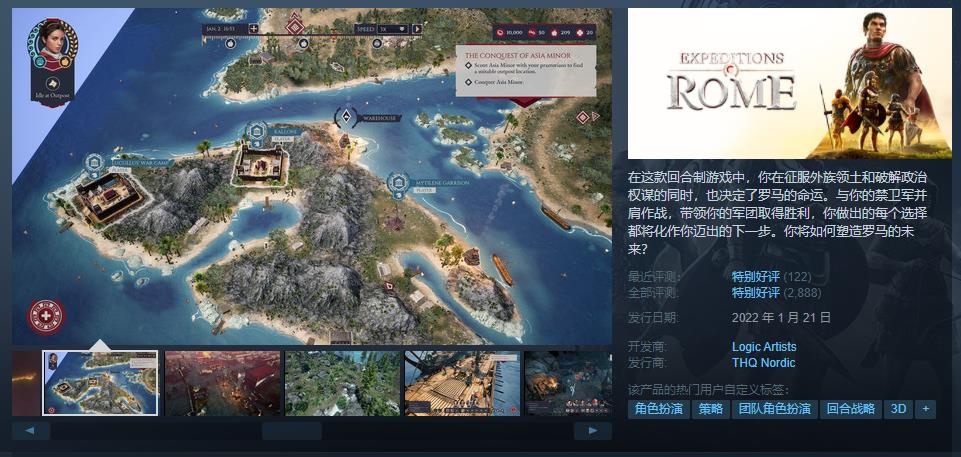Click the 该产品的热门用户自定义标签 heading

(x=708, y=390)
